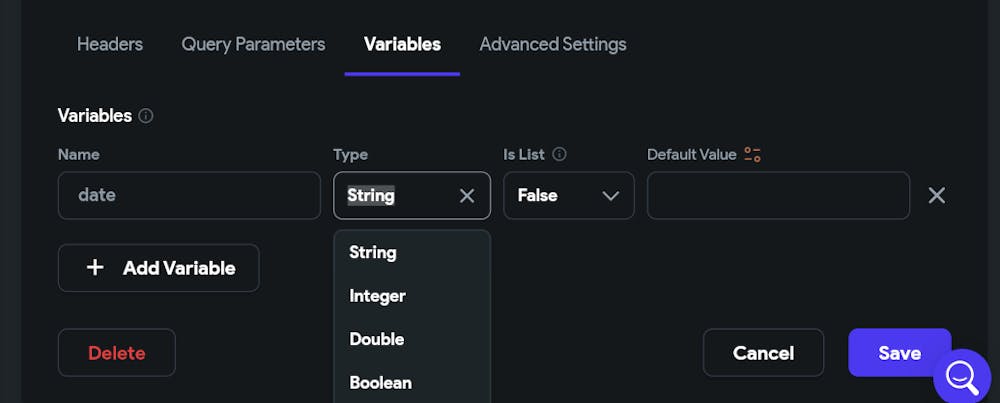Viewport: 1000px width, 403px height.
Task: Open the Query Parameters tab
Action: 253,44
